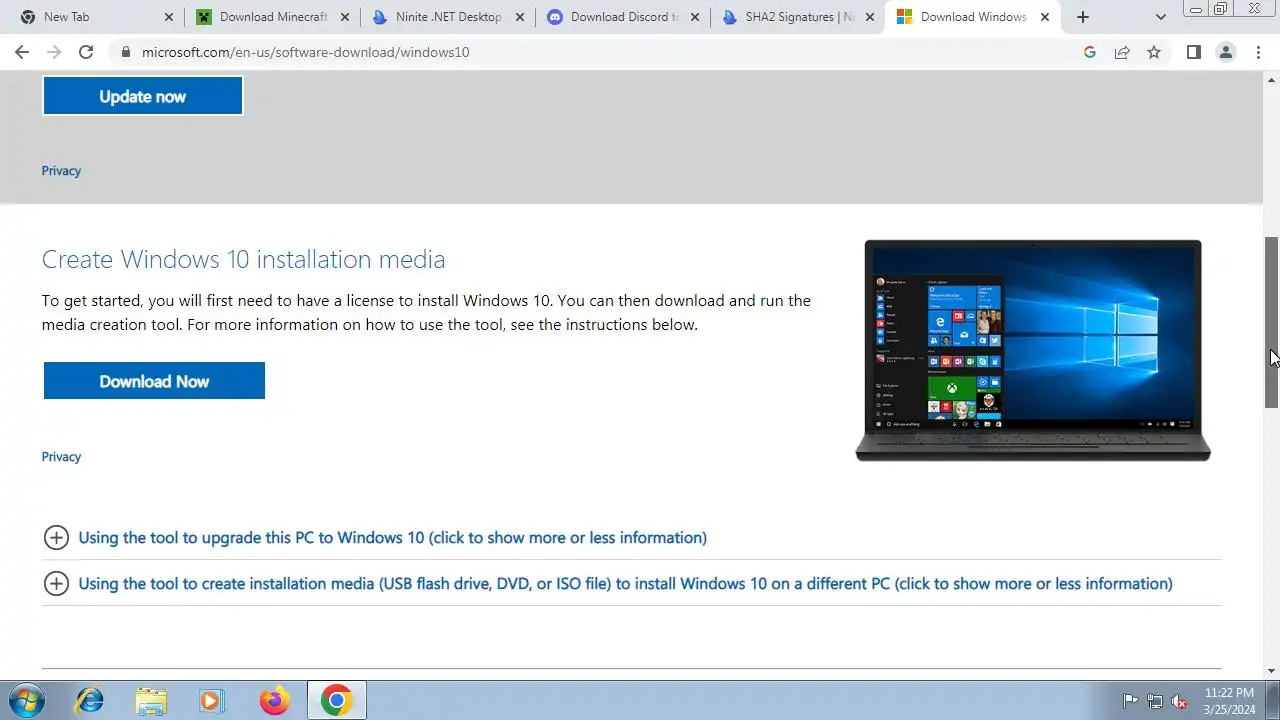The height and width of the screenshot is (720, 1280).
Task: Click the Chrome taskbar icon
Action: tap(336, 701)
